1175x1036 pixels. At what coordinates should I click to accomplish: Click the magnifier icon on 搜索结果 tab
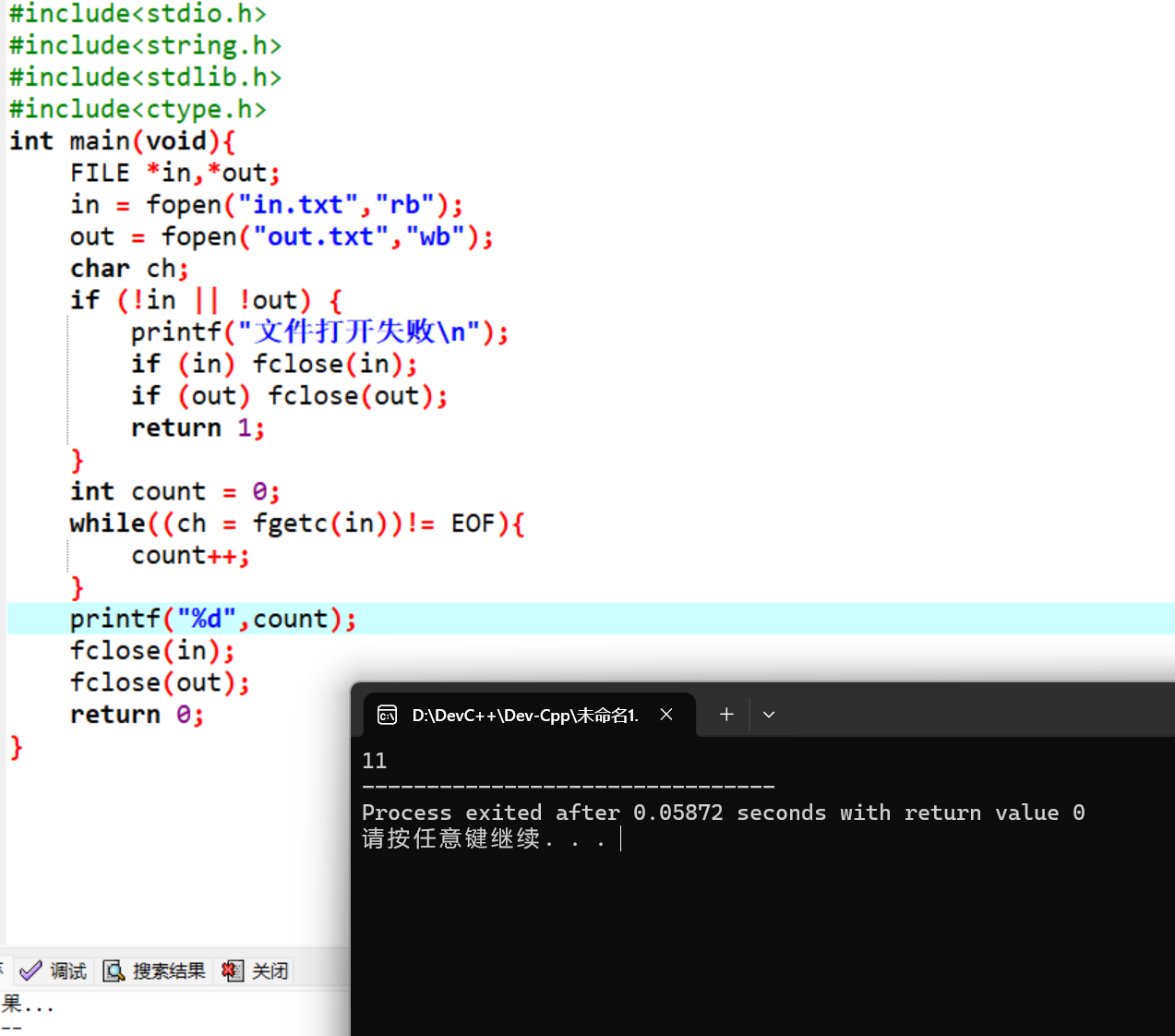(x=113, y=970)
